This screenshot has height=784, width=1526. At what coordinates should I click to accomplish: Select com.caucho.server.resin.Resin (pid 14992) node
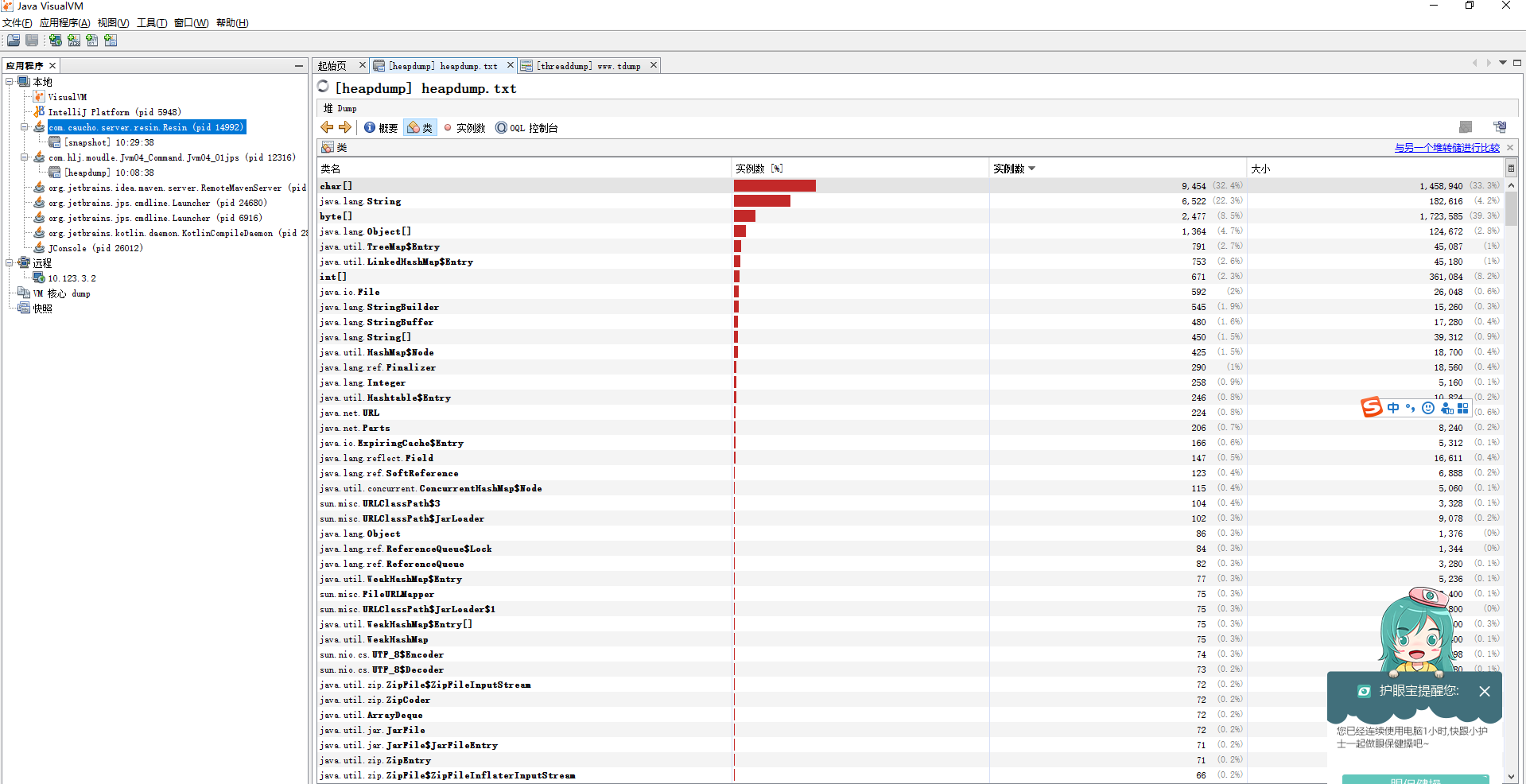[146, 127]
